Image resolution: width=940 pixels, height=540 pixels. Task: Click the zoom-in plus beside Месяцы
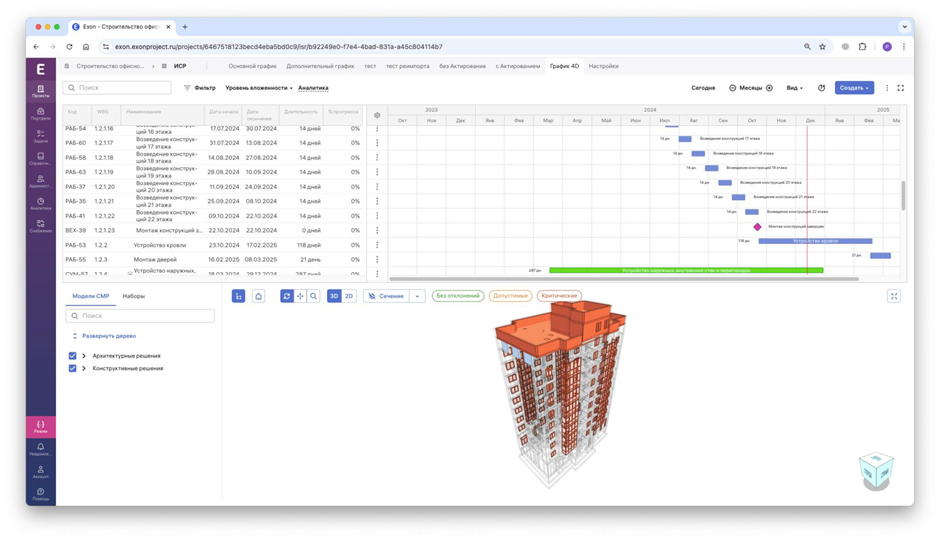coord(769,88)
